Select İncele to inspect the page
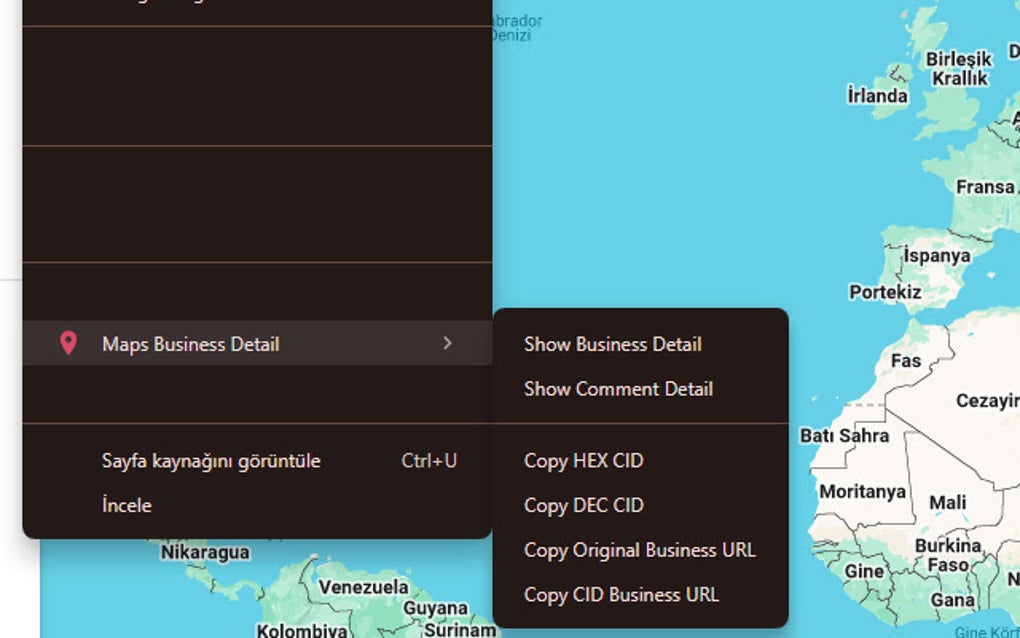Viewport: 1020px width, 638px height. pyautogui.click(x=127, y=505)
